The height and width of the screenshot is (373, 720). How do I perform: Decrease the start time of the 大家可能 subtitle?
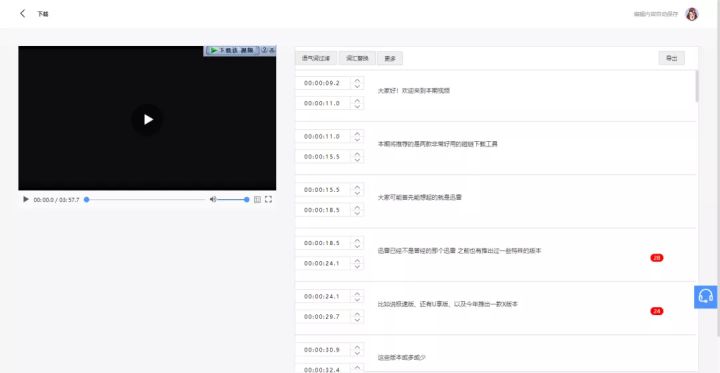[x=357, y=193]
